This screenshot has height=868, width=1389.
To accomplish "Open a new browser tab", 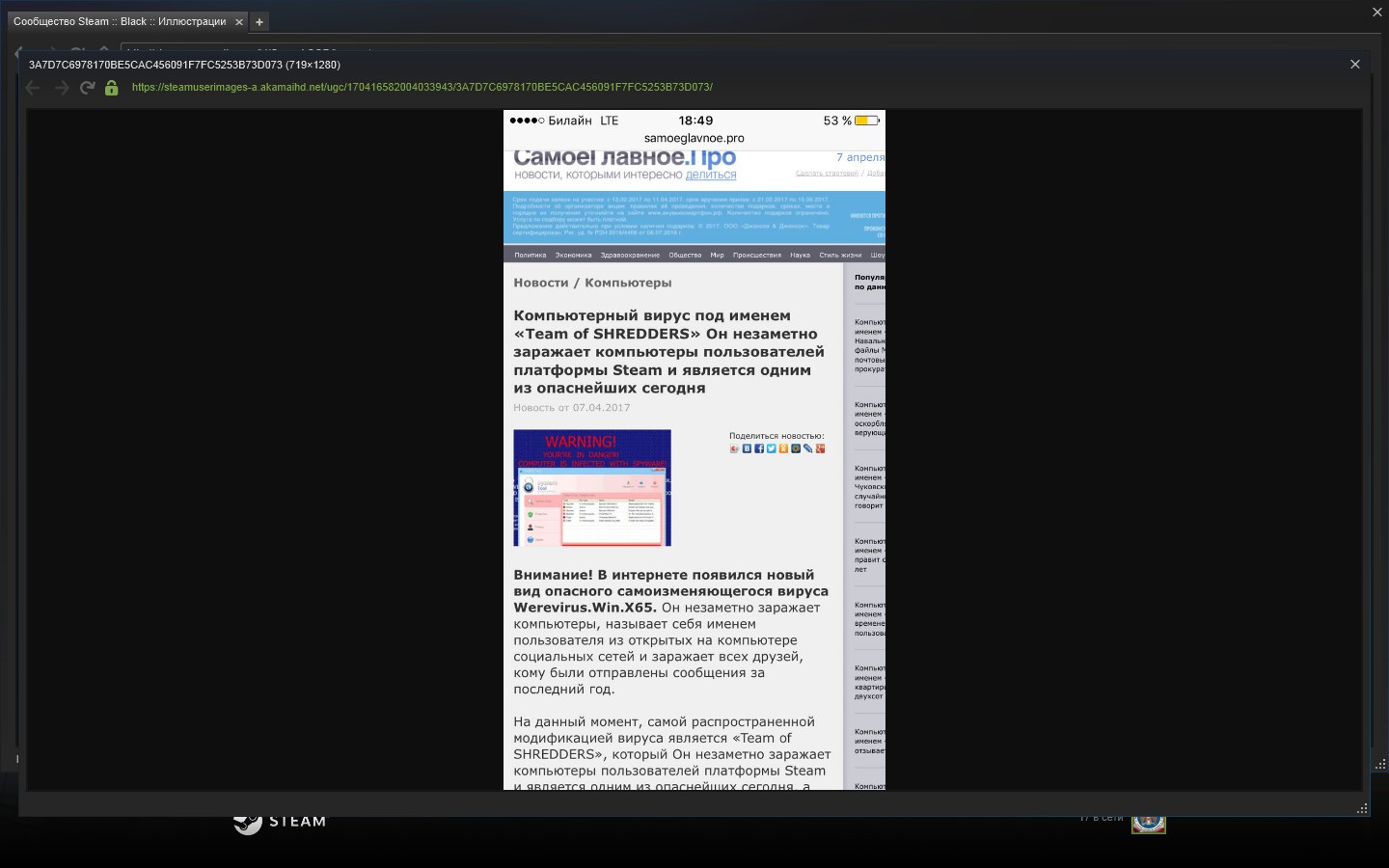I will coord(259,22).
